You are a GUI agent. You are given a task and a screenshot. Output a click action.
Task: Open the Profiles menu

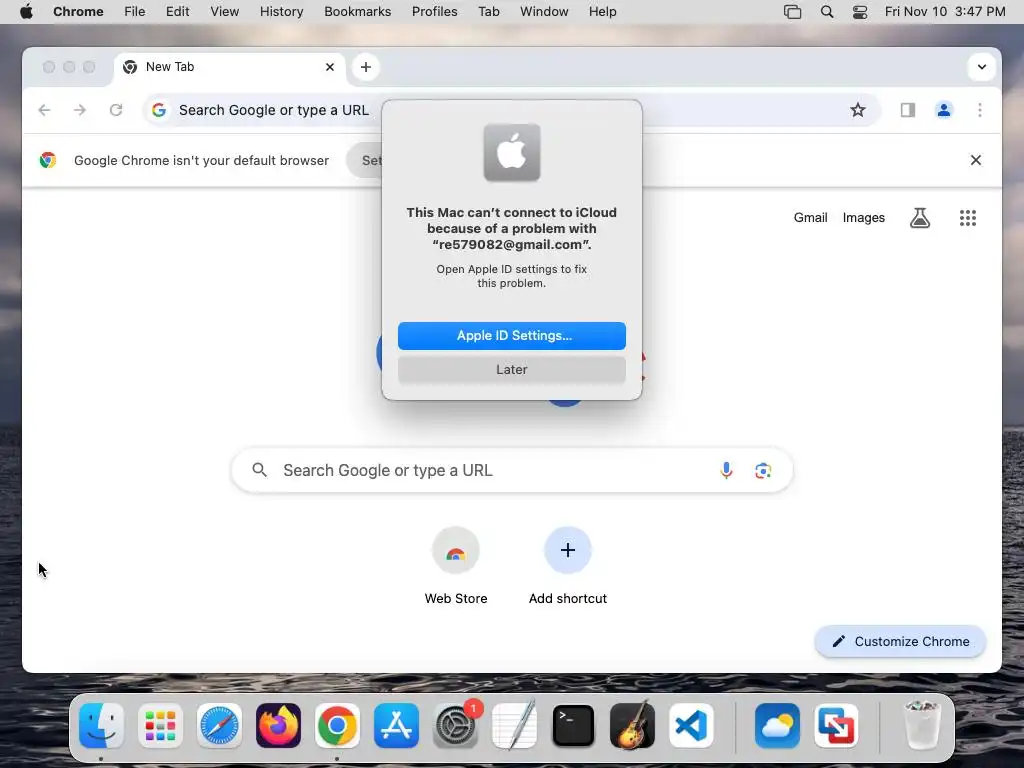pyautogui.click(x=434, y=11)
